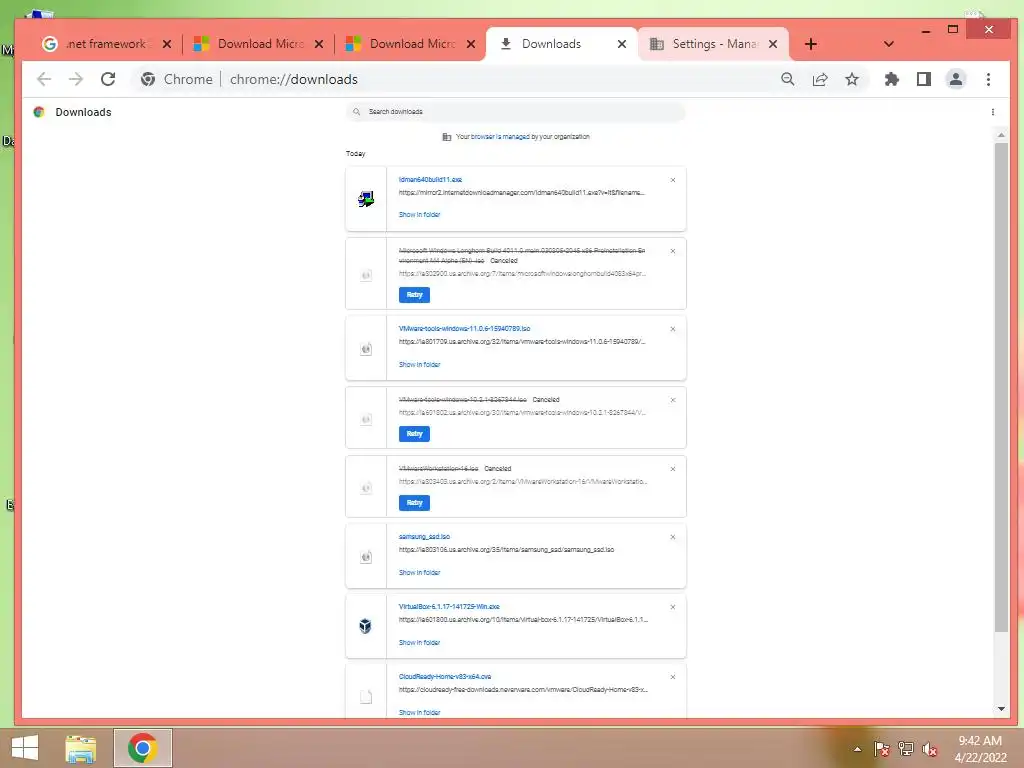Click the samsung_ssd.iso file icon
Image resolution: width=1024 pixels, height=768 pixels.
366,556
